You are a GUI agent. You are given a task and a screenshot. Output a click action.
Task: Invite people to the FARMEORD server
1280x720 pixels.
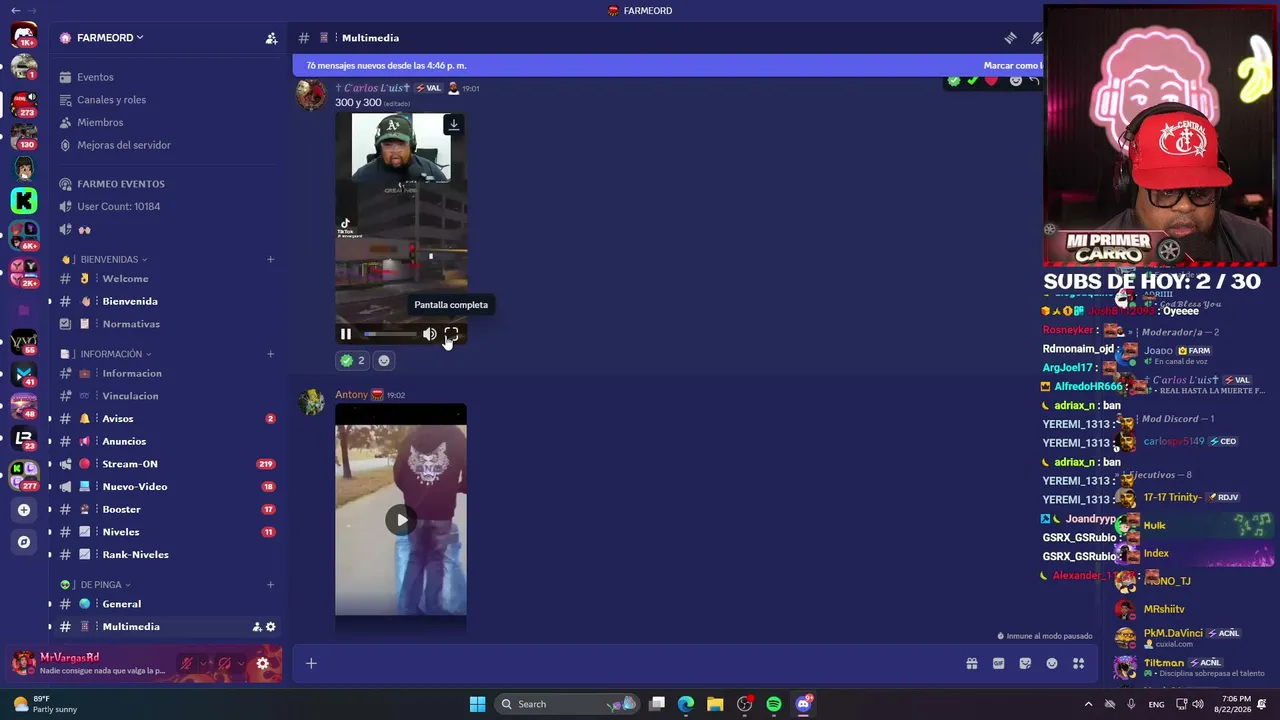[x=271, y=38]
